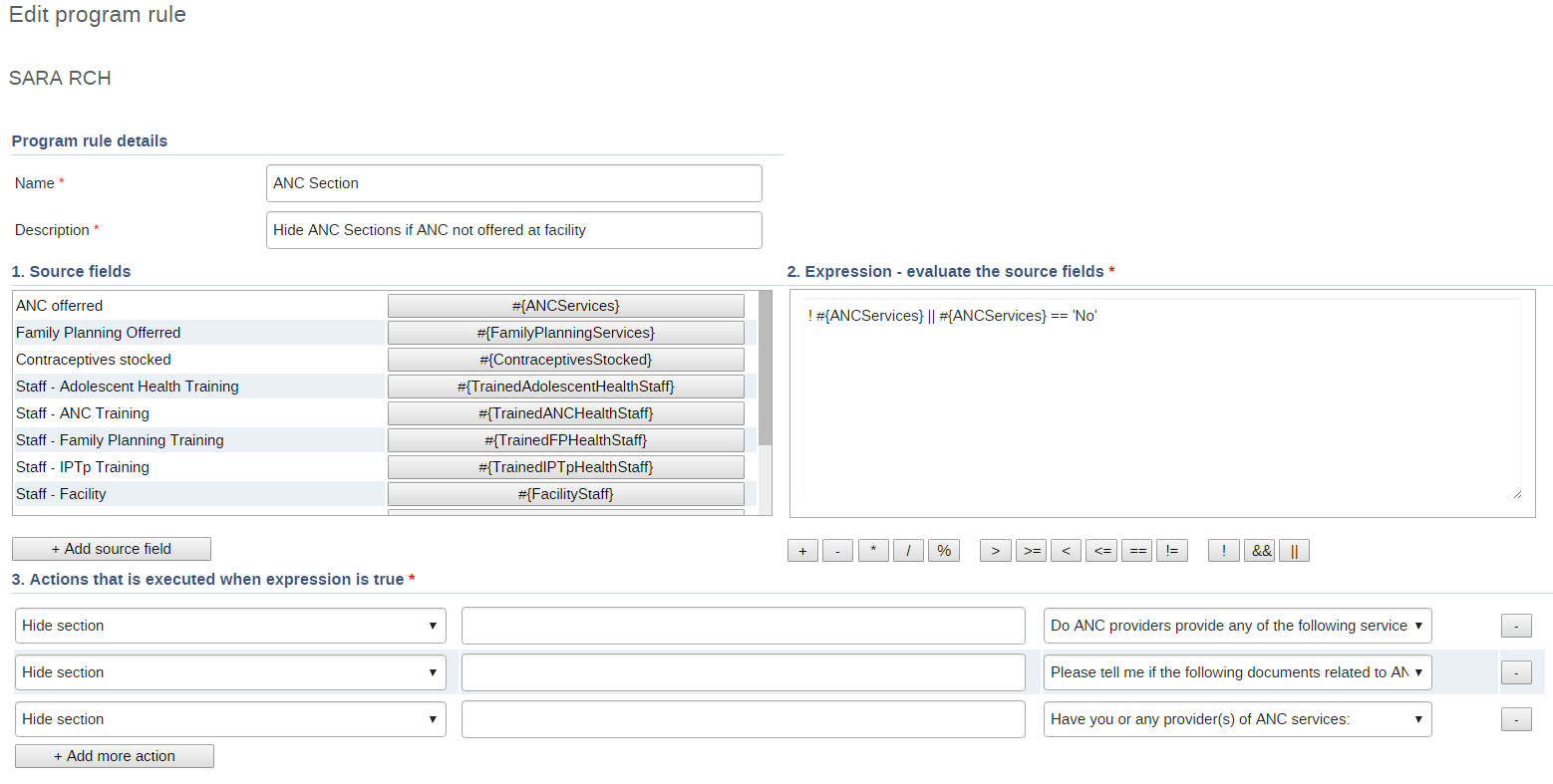Remove the third Hide section action
The image size is (1553, 784).
(1515, 719)
